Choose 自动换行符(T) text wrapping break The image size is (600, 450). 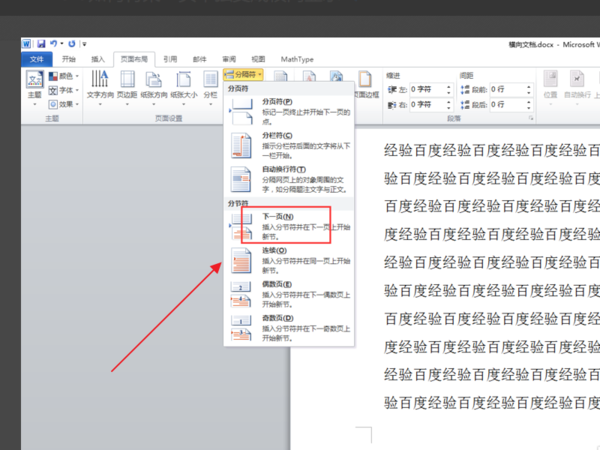click(x=289, y=179)
